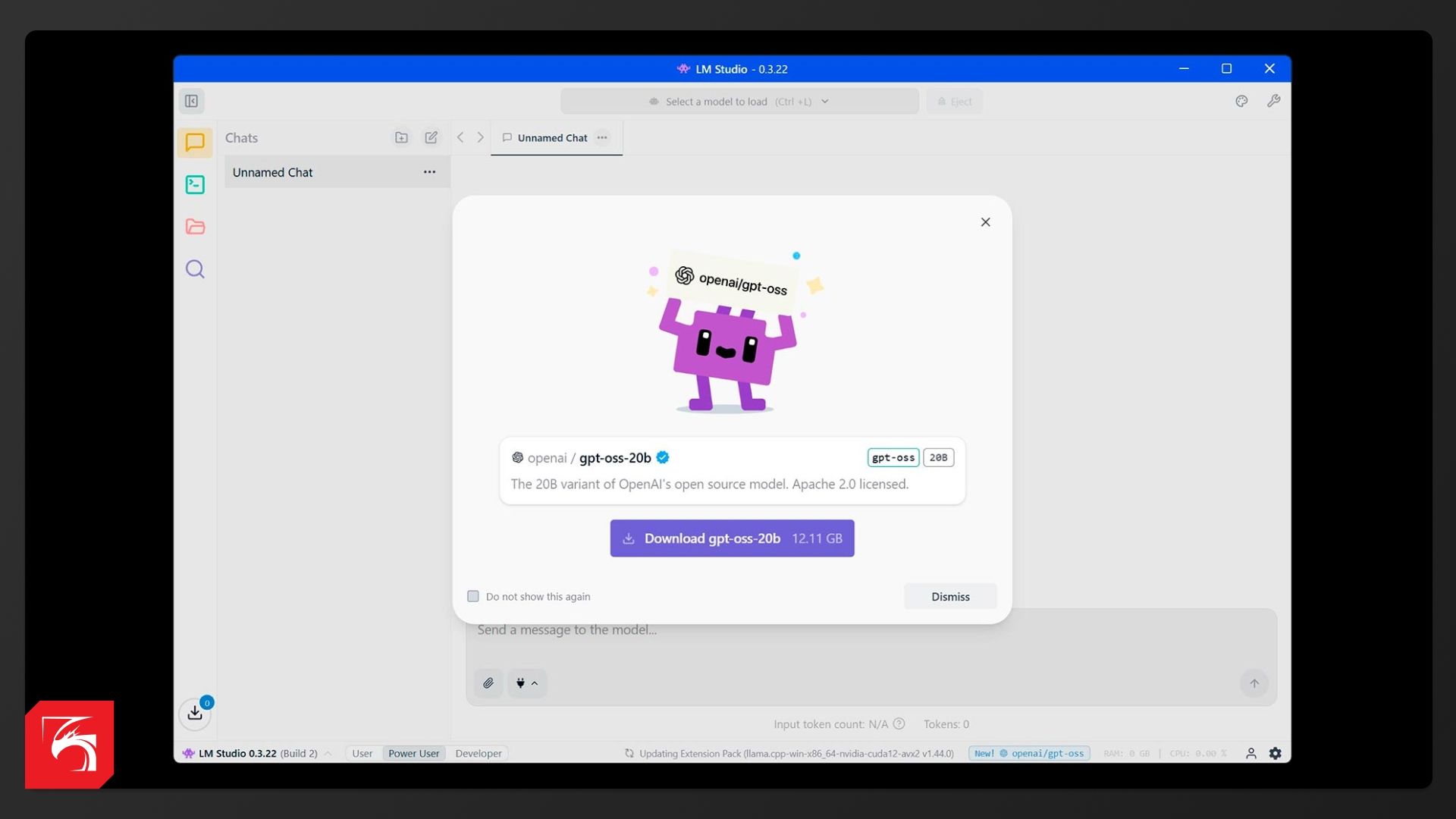Click the attach file paperclip icon

pos(488,683)
